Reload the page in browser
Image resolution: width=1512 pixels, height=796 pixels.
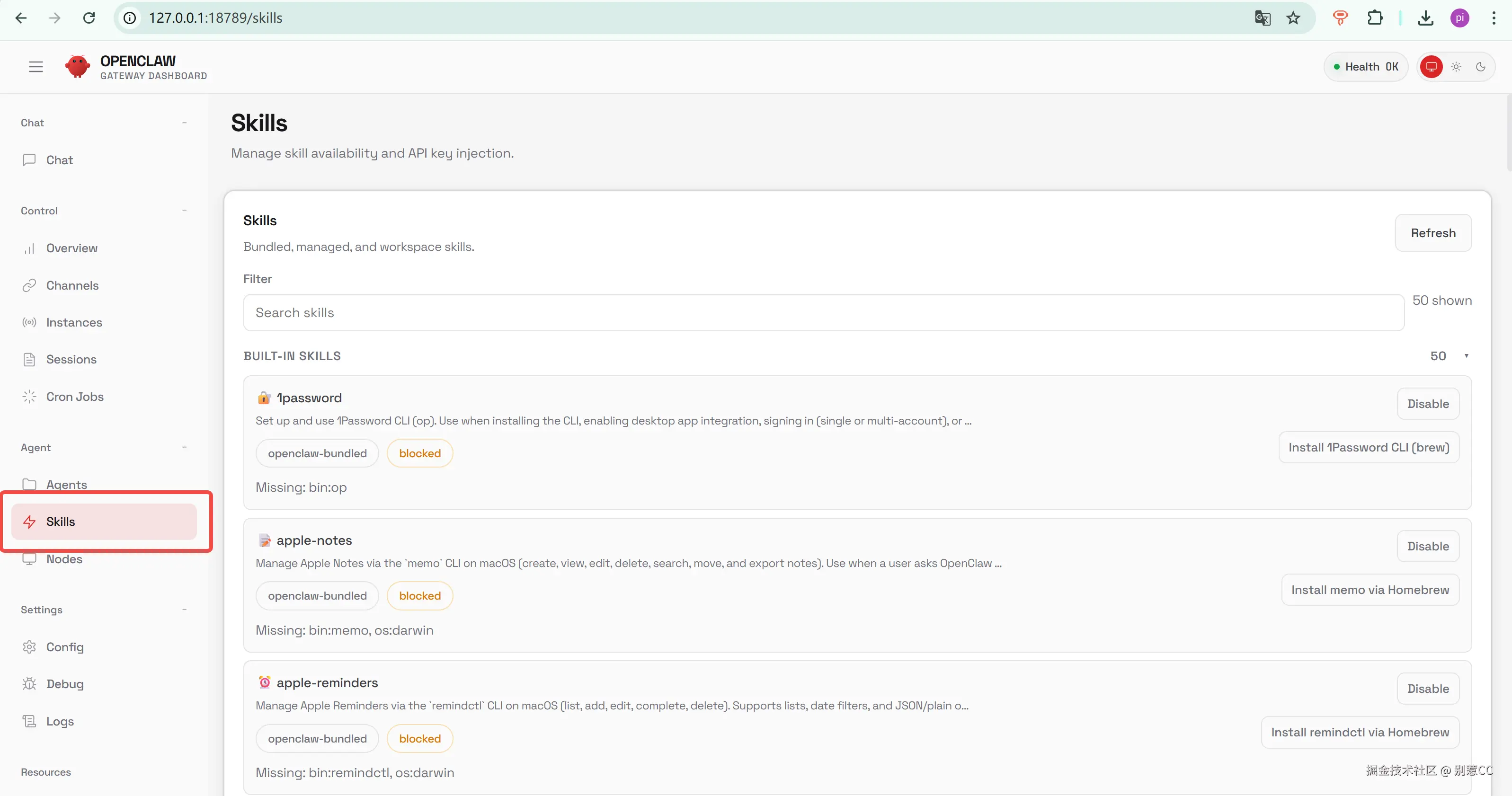(89, 18)
